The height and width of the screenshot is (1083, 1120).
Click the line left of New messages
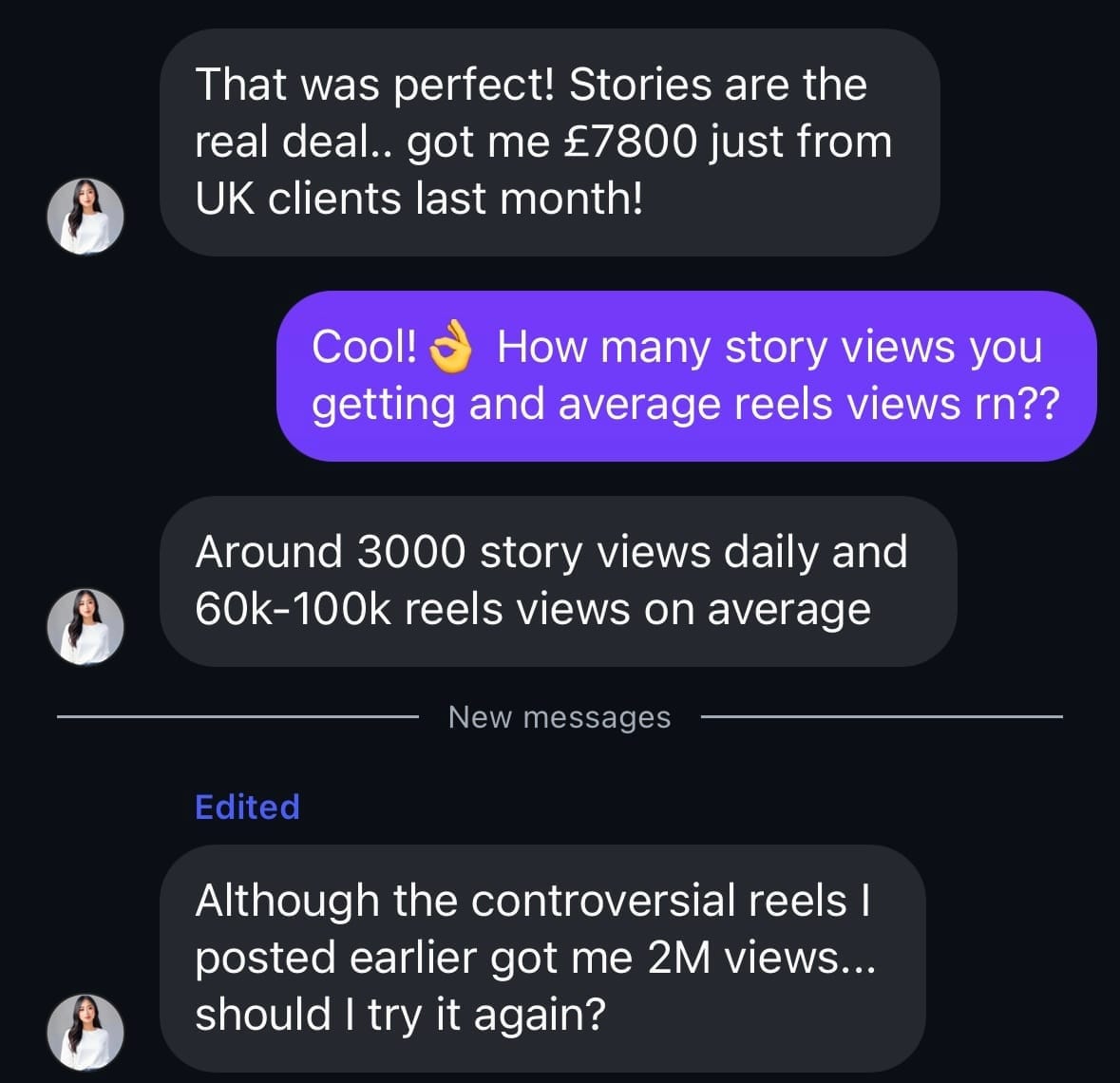click(x=237, y=717)
